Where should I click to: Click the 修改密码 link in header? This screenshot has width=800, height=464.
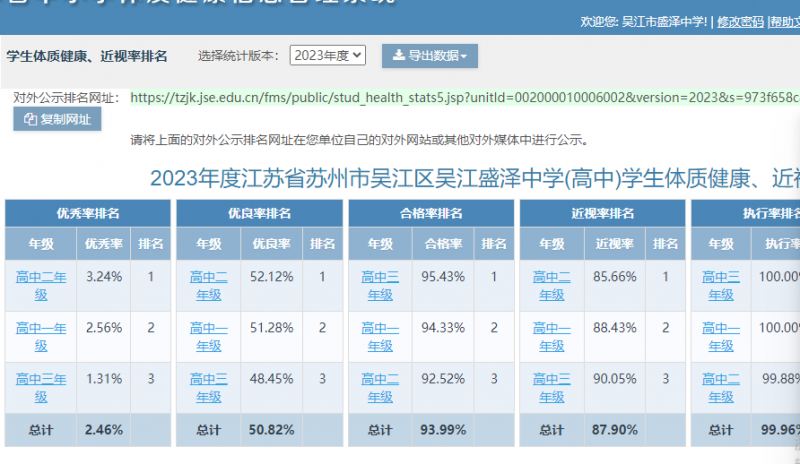pos(741,21)
